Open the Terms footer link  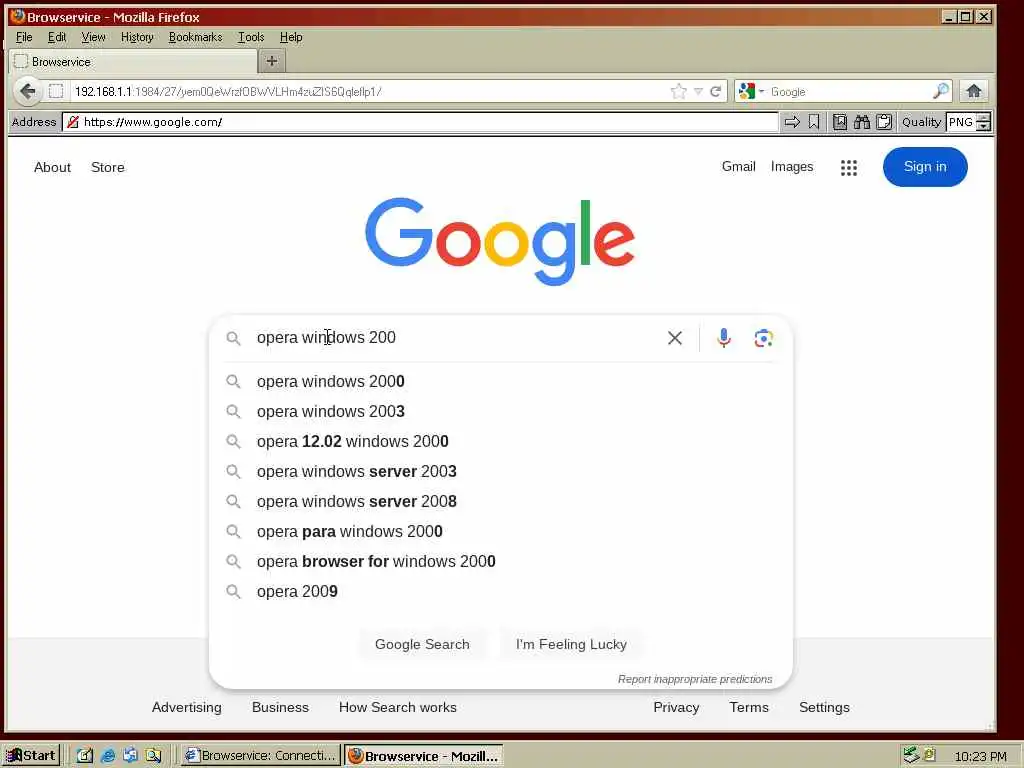[x=749, y=707]
